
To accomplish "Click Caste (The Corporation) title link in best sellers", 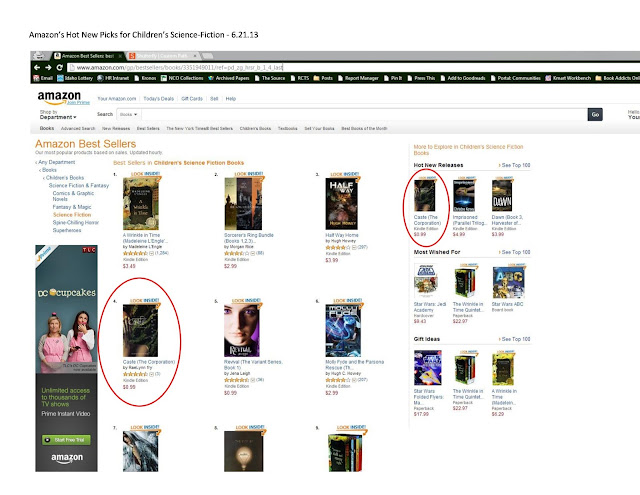I will click(x=149, y=362).
